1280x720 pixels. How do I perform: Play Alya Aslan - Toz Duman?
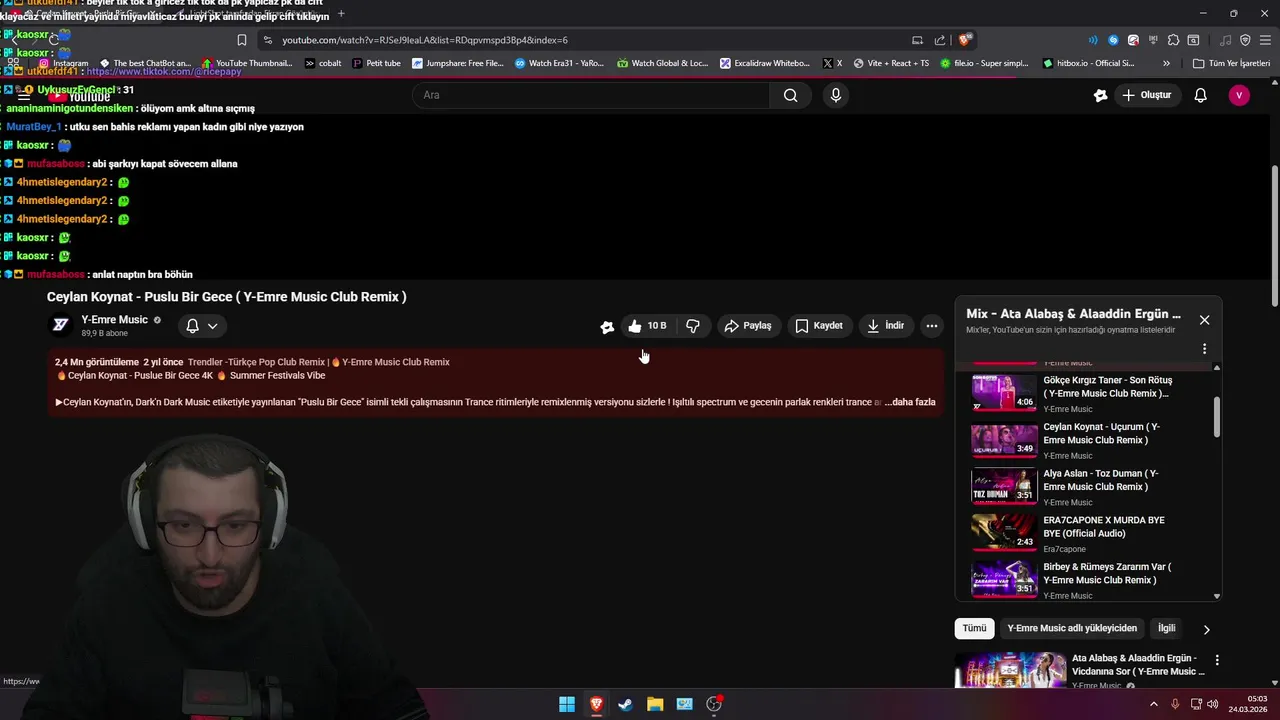click(x=1090, y=486)
